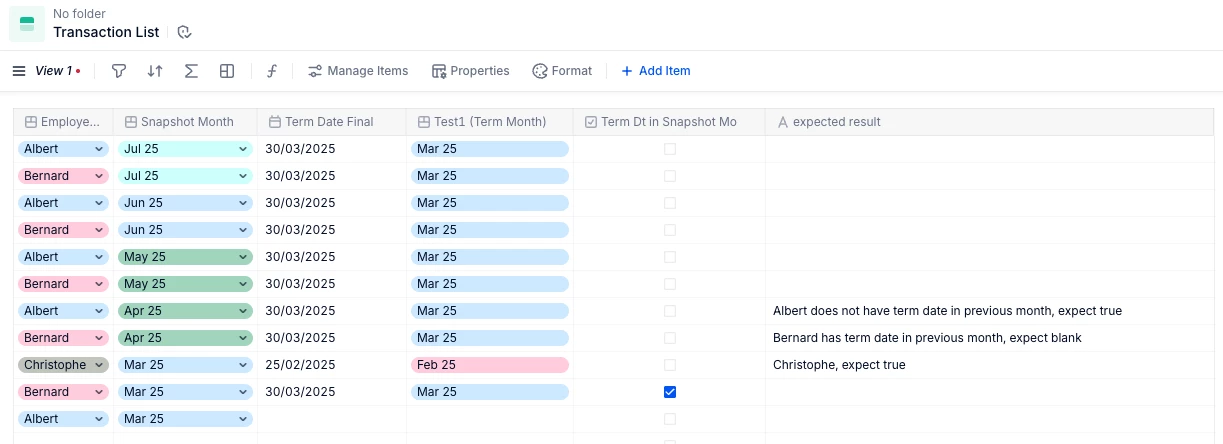Open the hamburger view menu icon

click(19, 71)
